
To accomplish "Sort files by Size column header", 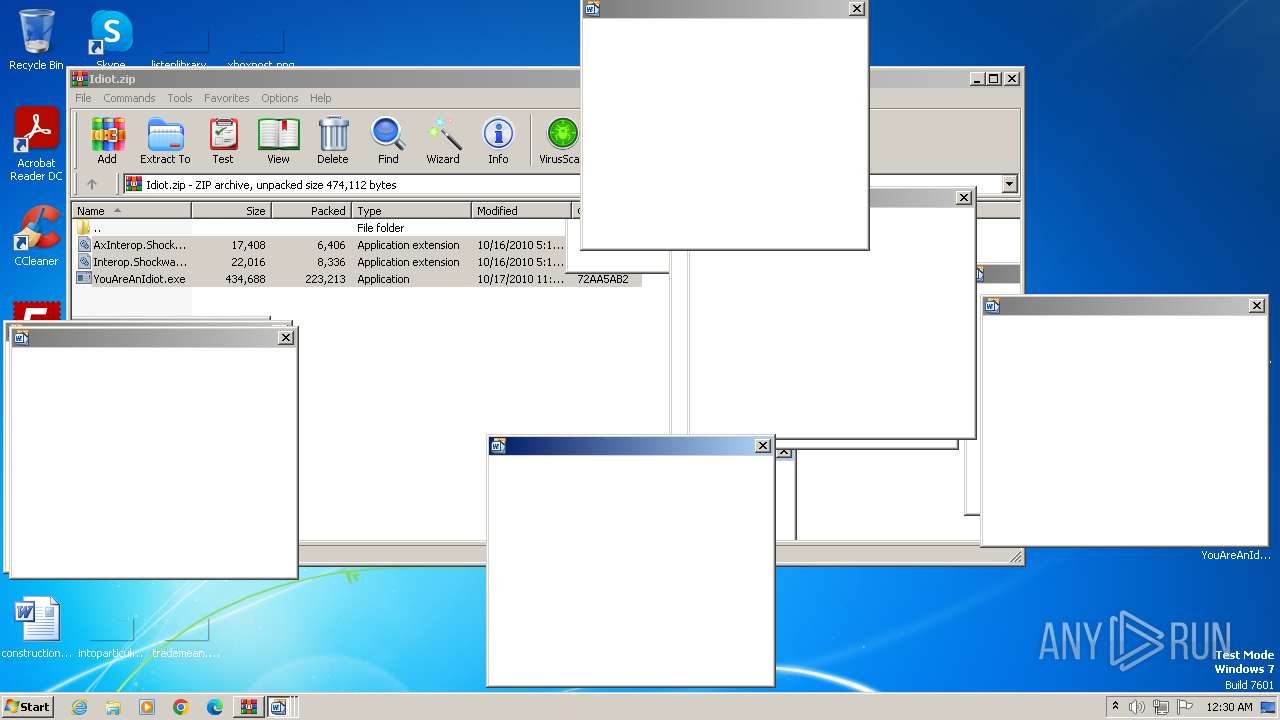I will click(x=232, y=211).
